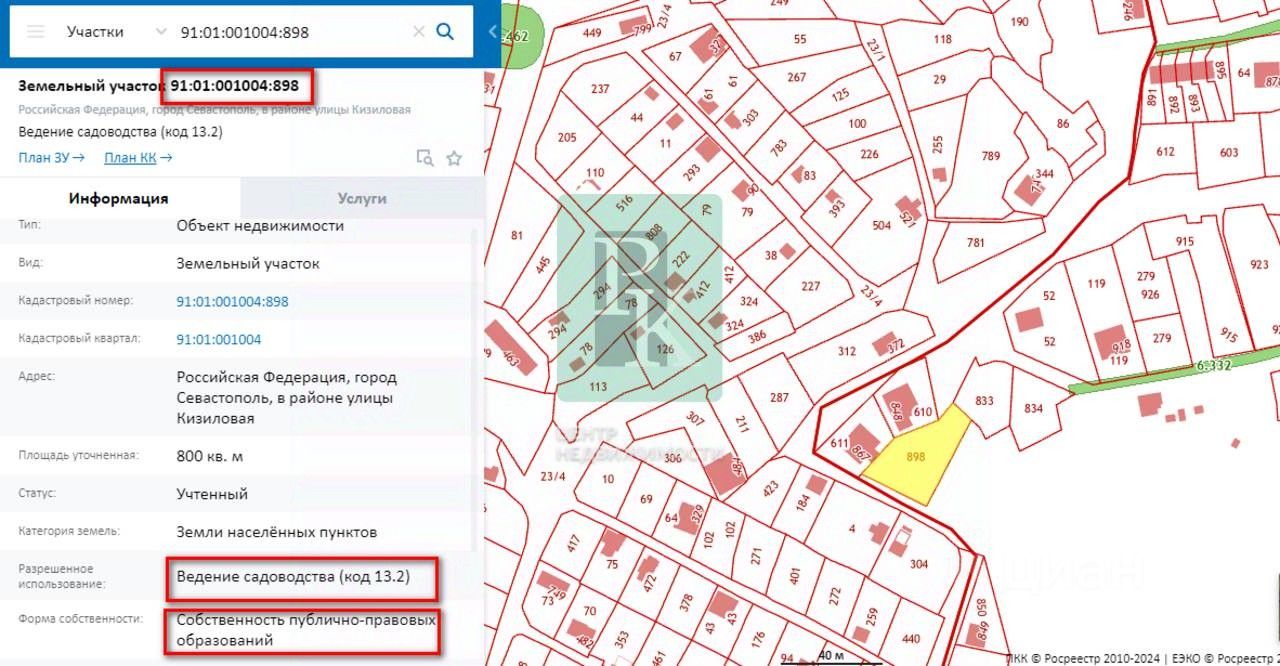Screen dimensions: 1280x666
Task: Click parcel 789 on the map
Action: click(990, 156)
